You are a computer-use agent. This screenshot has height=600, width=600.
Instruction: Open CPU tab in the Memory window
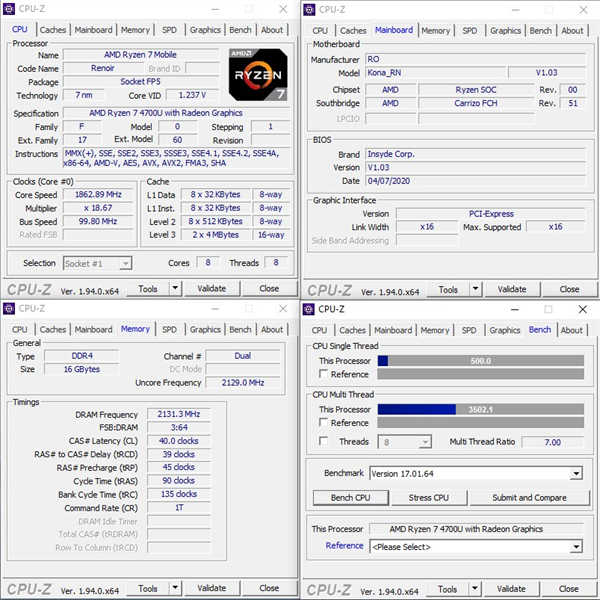point(20,329)
